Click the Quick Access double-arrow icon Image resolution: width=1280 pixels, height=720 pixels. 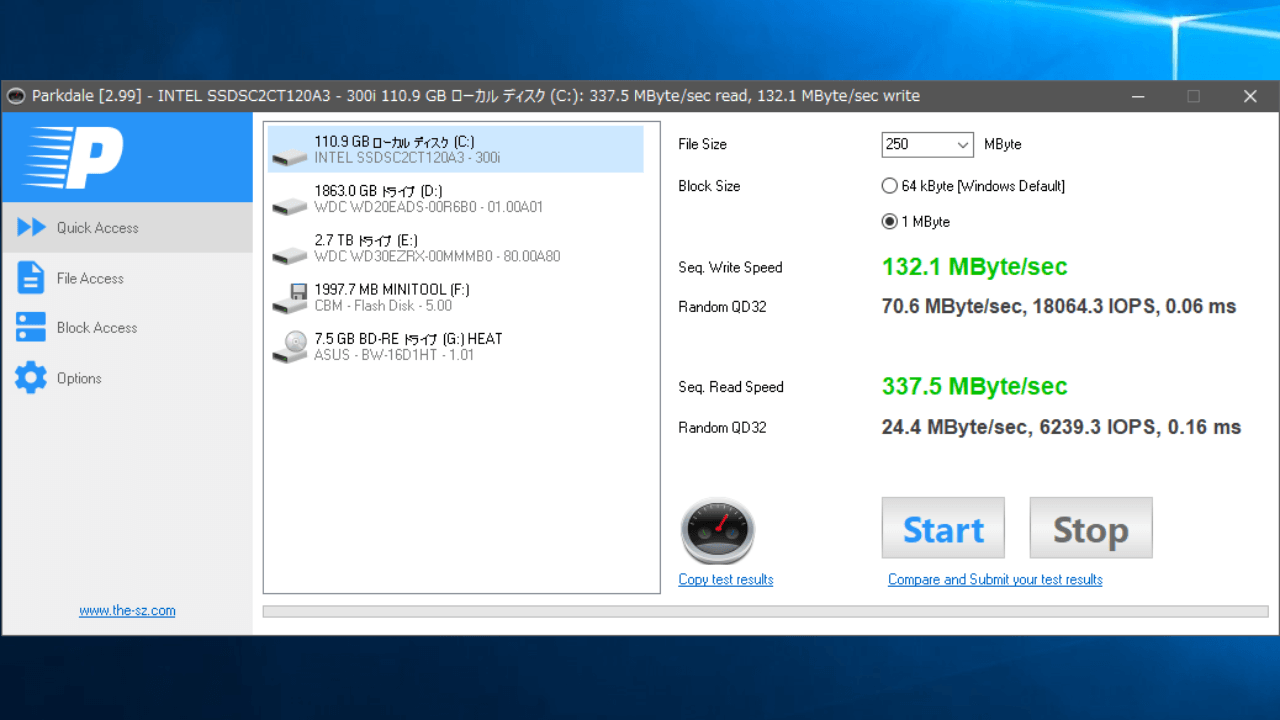(x=31, y=227)
